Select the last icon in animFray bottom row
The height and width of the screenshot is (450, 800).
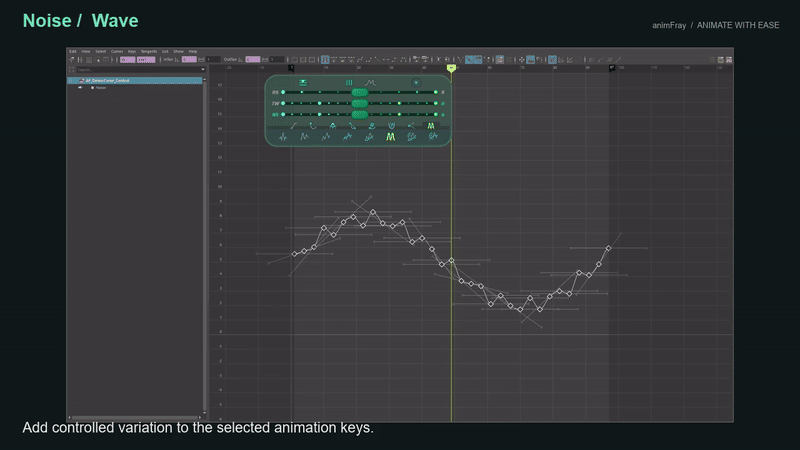click(433, 137)
